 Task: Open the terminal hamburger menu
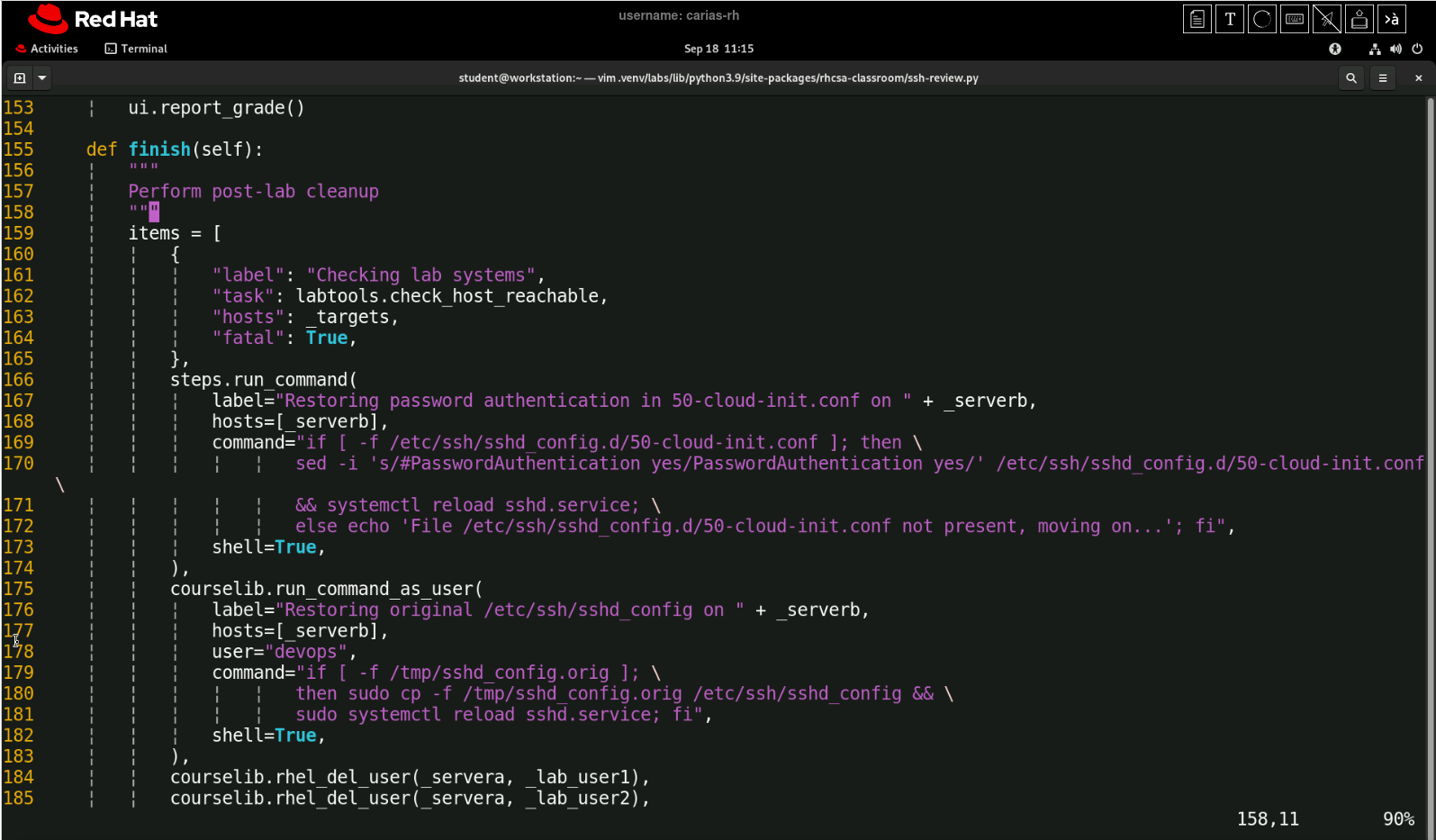[x=1383, y=78]
